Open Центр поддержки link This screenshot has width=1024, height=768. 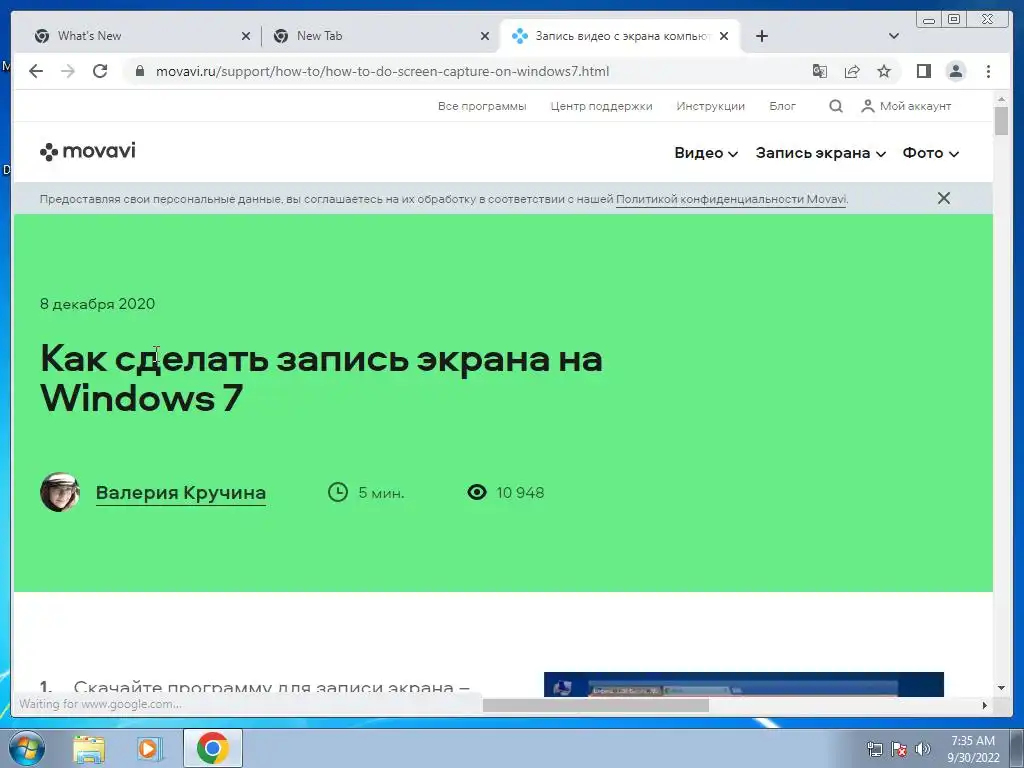601,106
